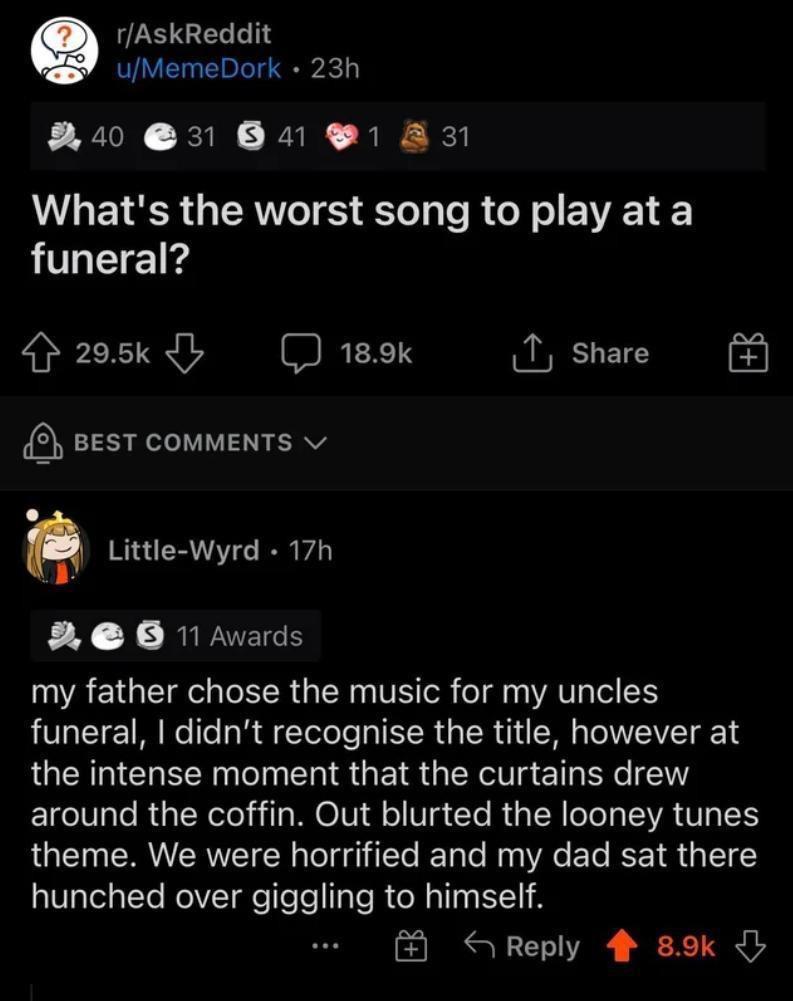793x1001 pixels.
Task: Open the post's comments bubble icon
Action: [298, 354]
